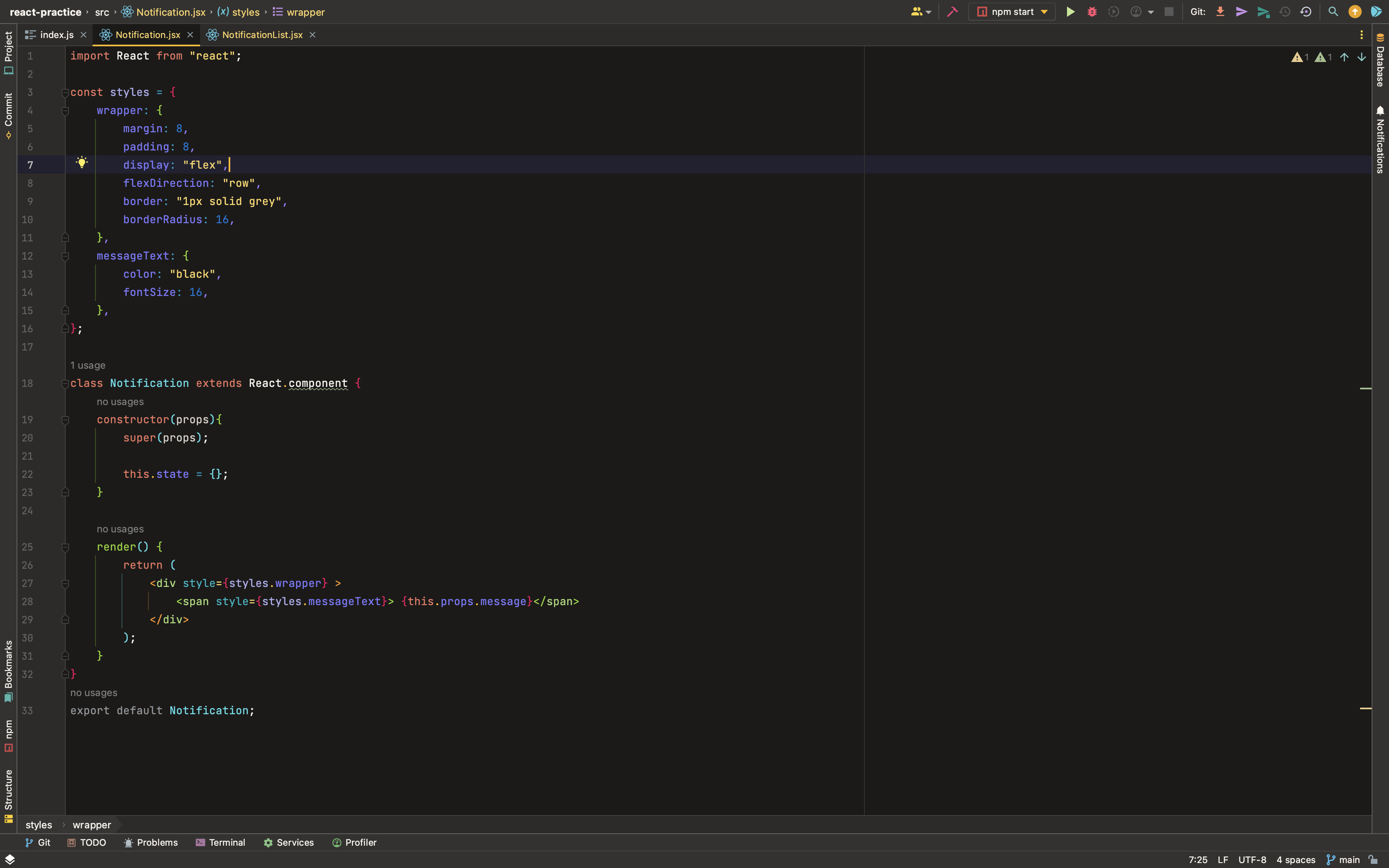Image resolution: width=1389 pixels, height=868 pixels.
Task: Open tool windows quick access icon
Action: tap(10, 859)
